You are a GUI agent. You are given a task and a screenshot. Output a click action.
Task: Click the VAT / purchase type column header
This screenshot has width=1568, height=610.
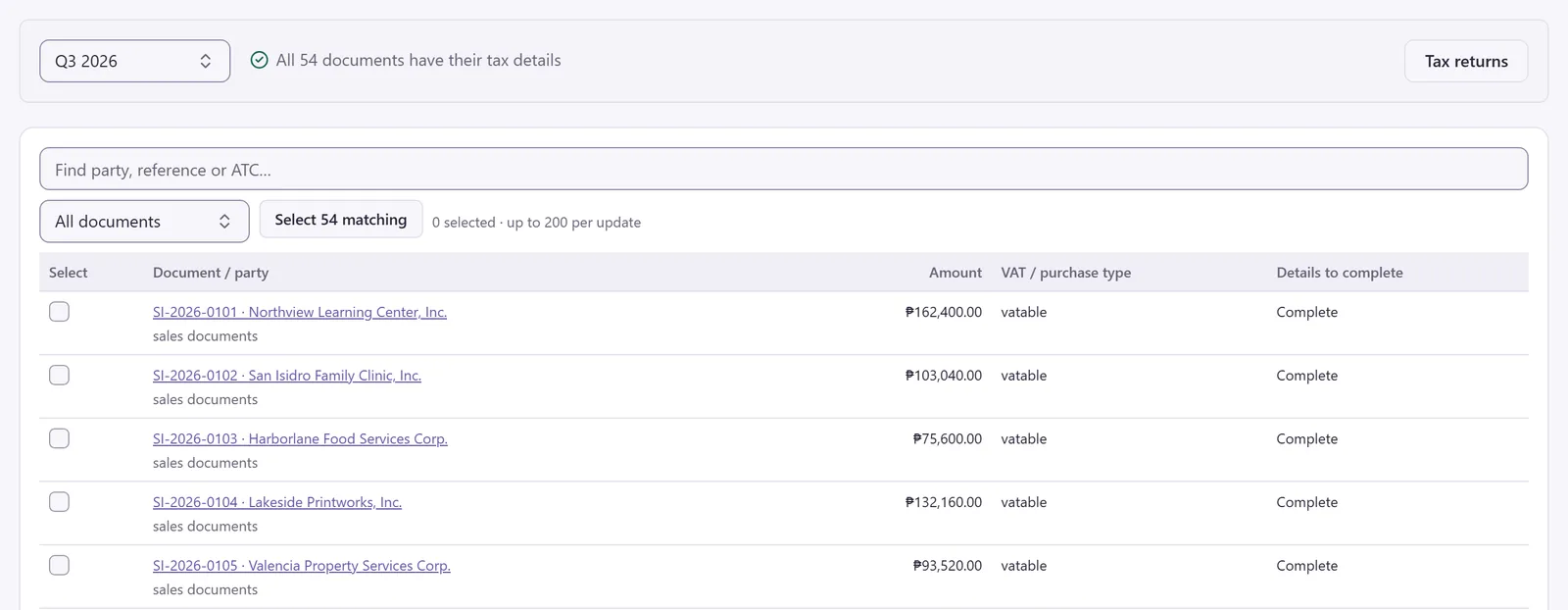(1066, 273)
